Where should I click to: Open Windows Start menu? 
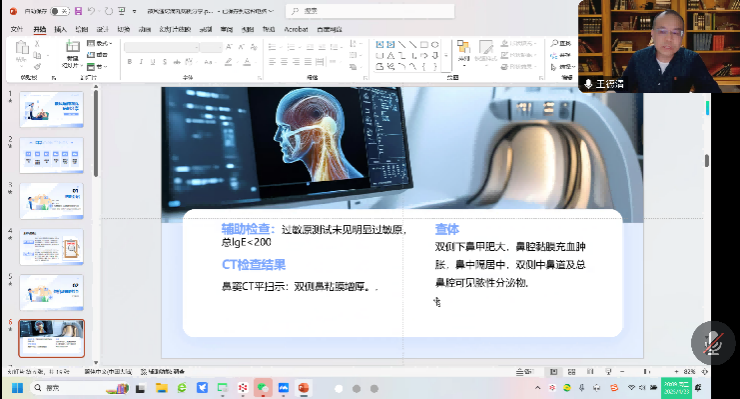click(x=17, y=388)
